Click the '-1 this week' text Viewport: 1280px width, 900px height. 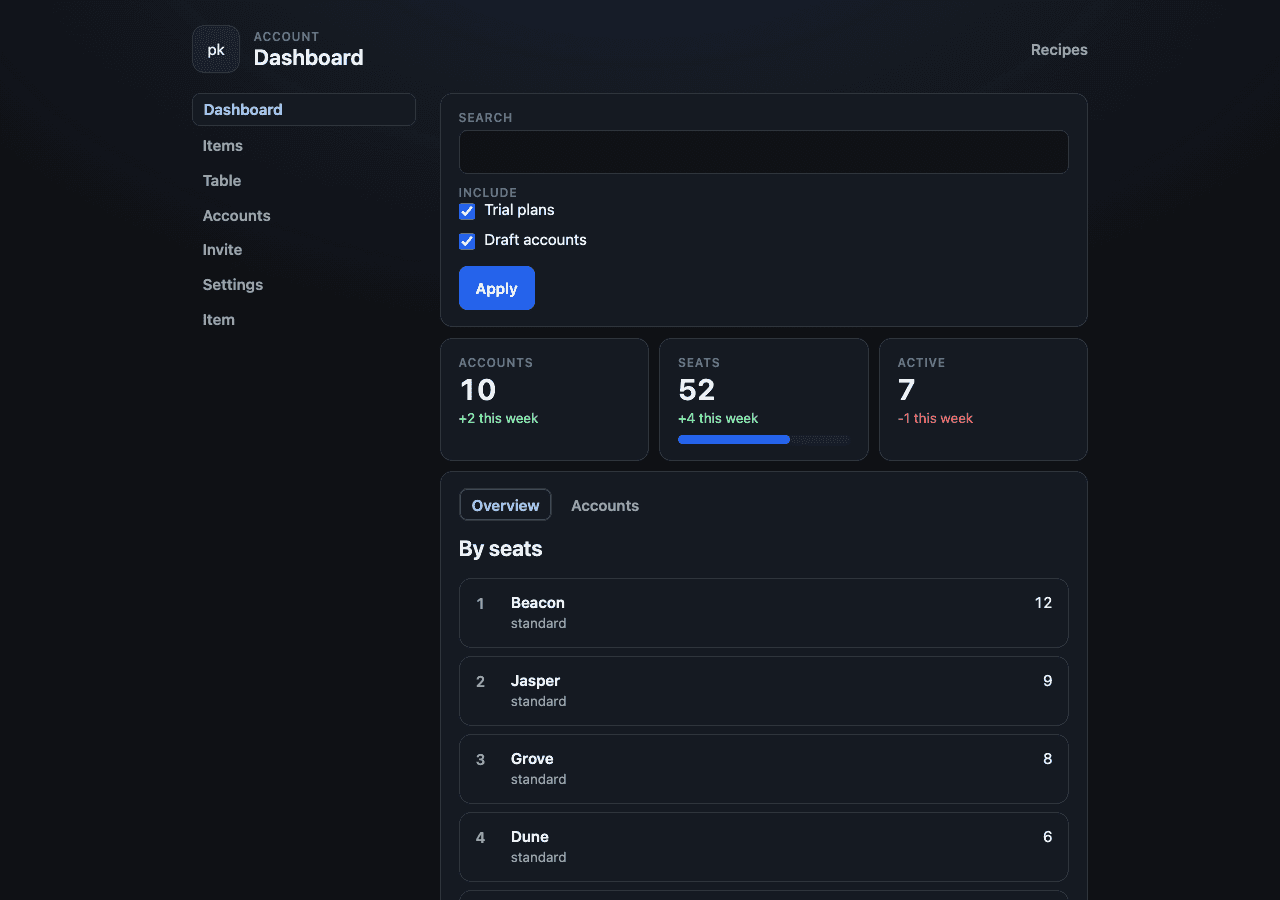(935, 418)
